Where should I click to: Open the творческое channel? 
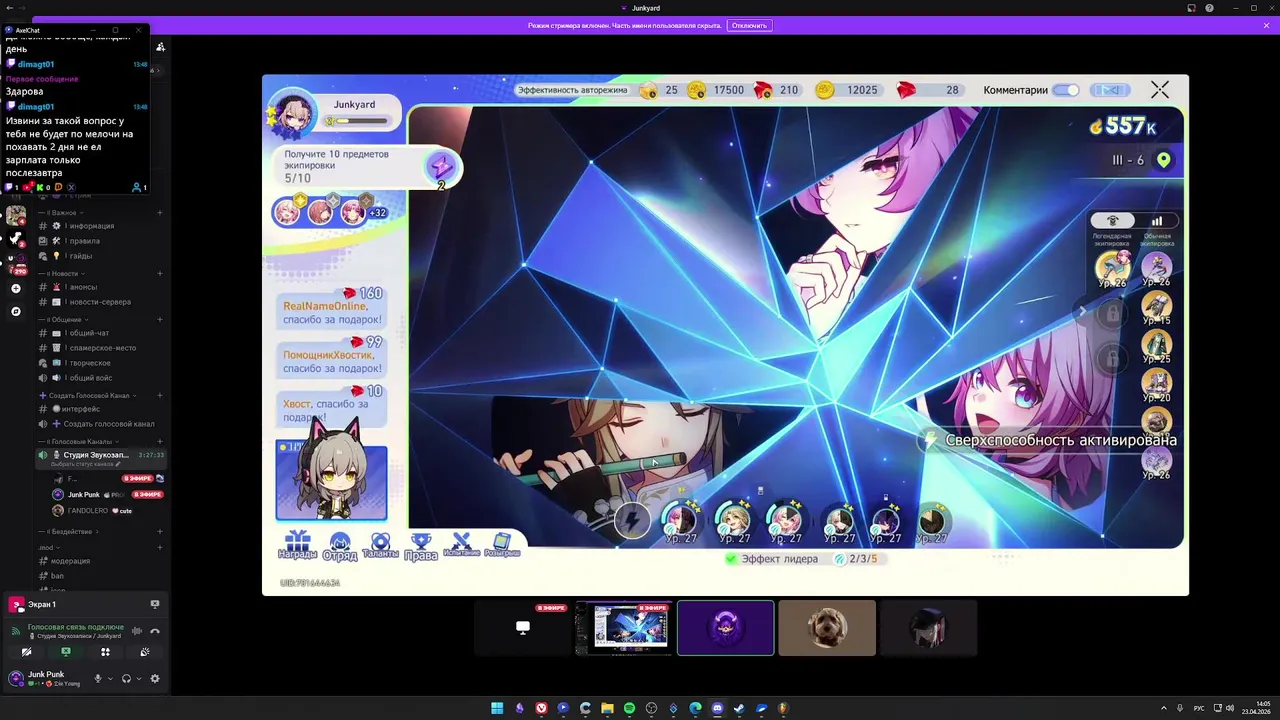[x=89, y=363]
